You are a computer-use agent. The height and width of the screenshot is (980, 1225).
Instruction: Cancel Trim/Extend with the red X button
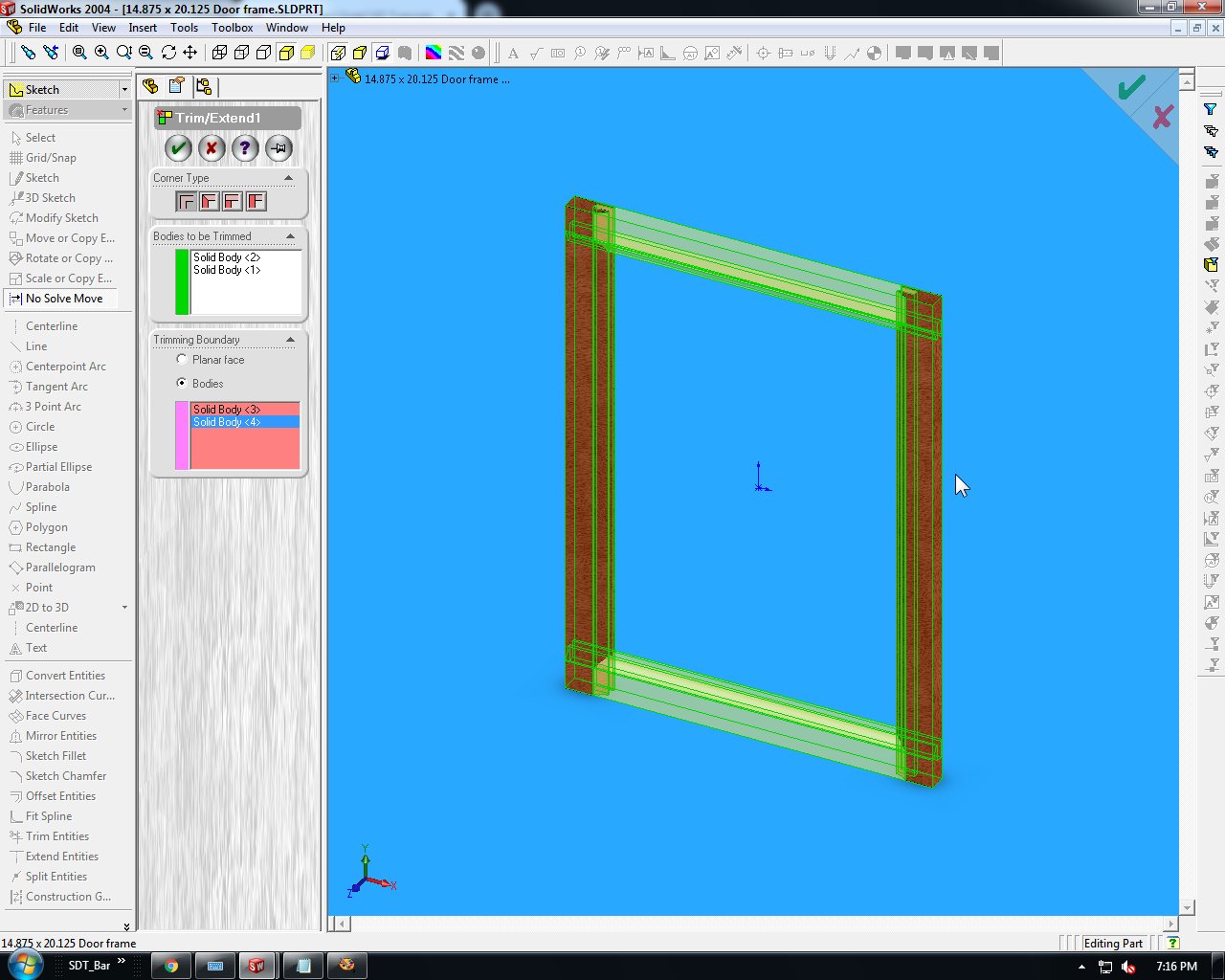tap(212, 148)
